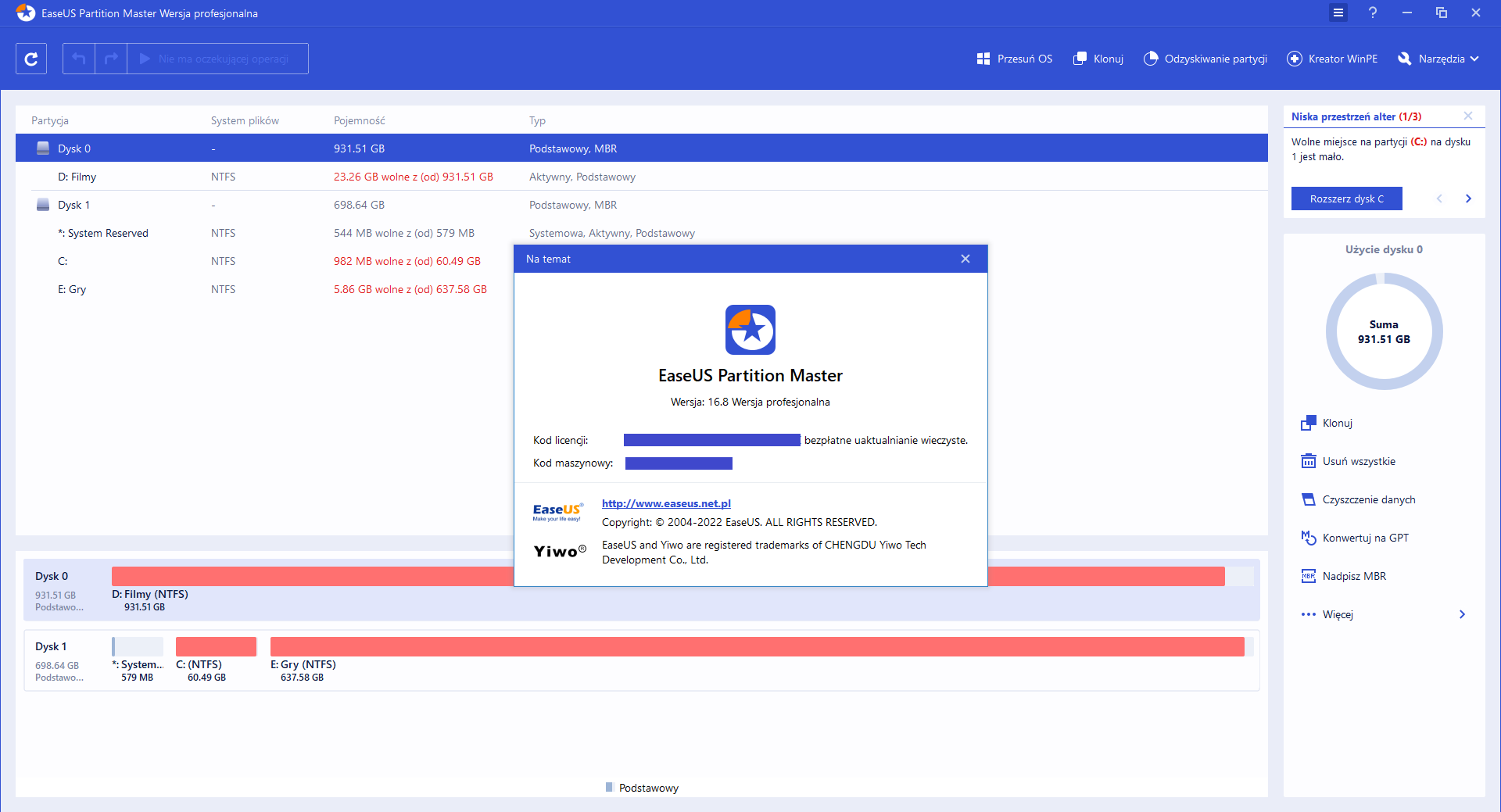The height and width of the screenshot is (812, 1501).
Task: Click the EaseUS brand logo in dialog
Action: [x=558, y=512]
